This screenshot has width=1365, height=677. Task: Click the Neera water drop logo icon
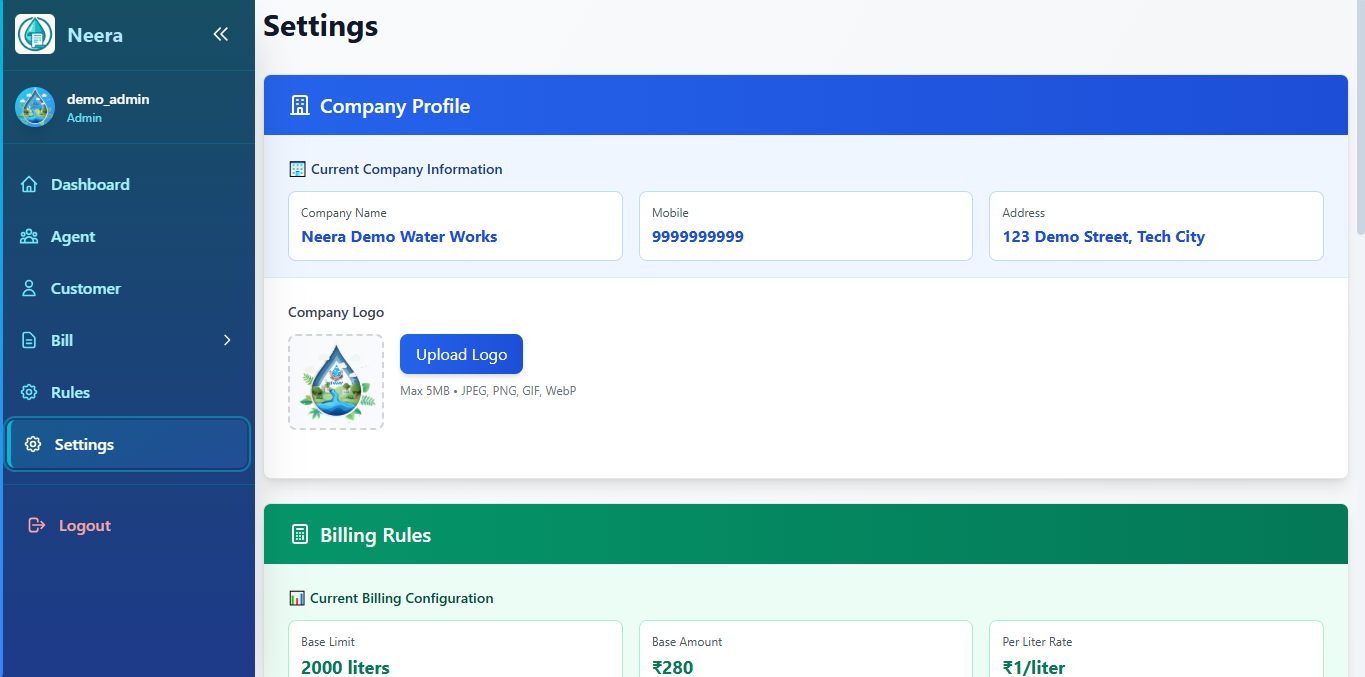35,34
